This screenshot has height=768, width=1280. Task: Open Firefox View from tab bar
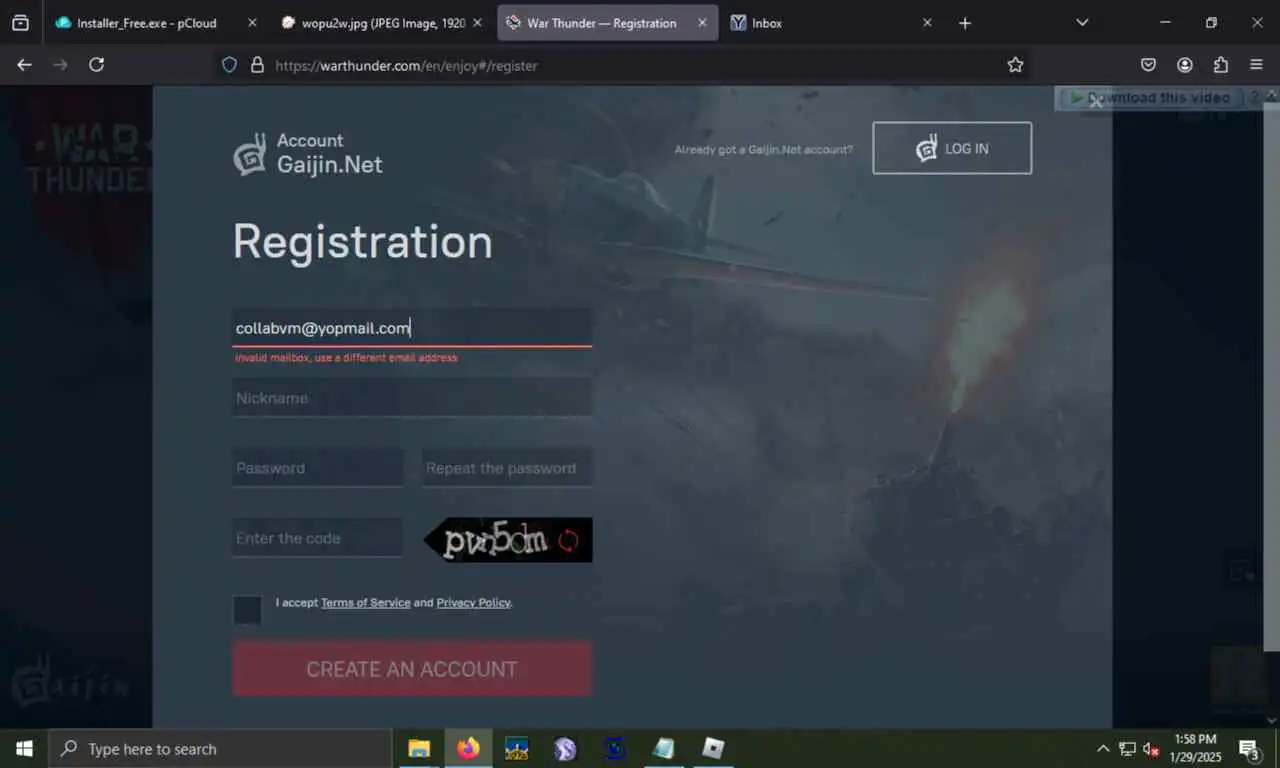[x=20, y=23]
